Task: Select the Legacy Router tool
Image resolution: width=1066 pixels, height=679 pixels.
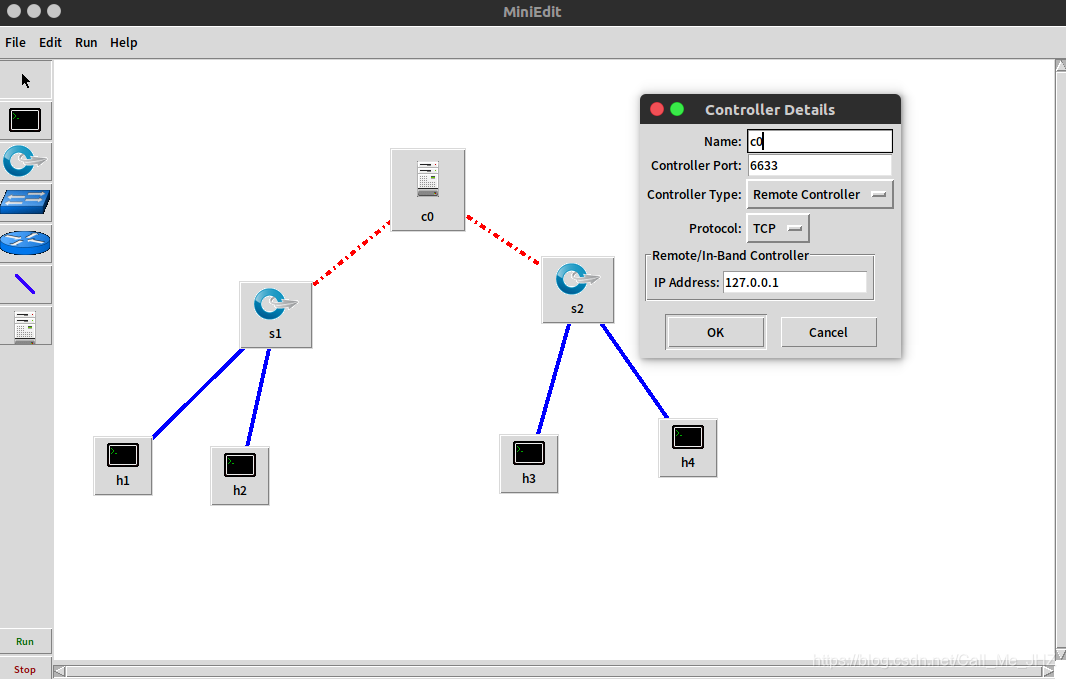Action: point(25,243)
